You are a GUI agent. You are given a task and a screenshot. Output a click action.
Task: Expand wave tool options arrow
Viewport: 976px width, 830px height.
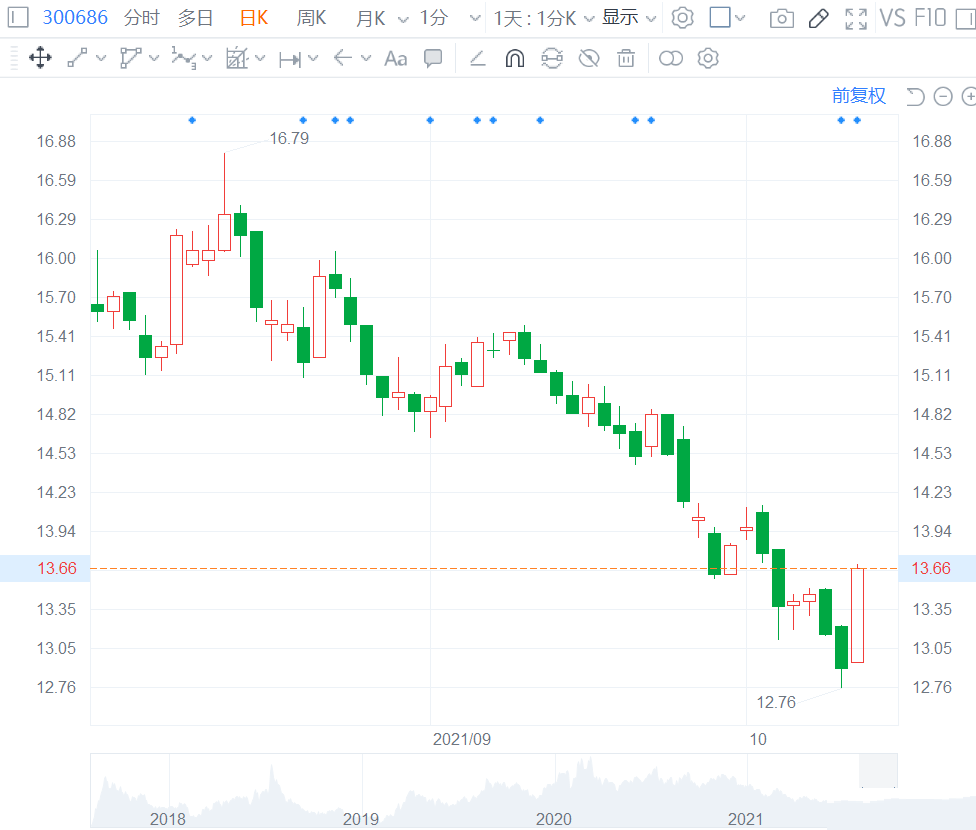pyautogui.click(x=207, y=59)
